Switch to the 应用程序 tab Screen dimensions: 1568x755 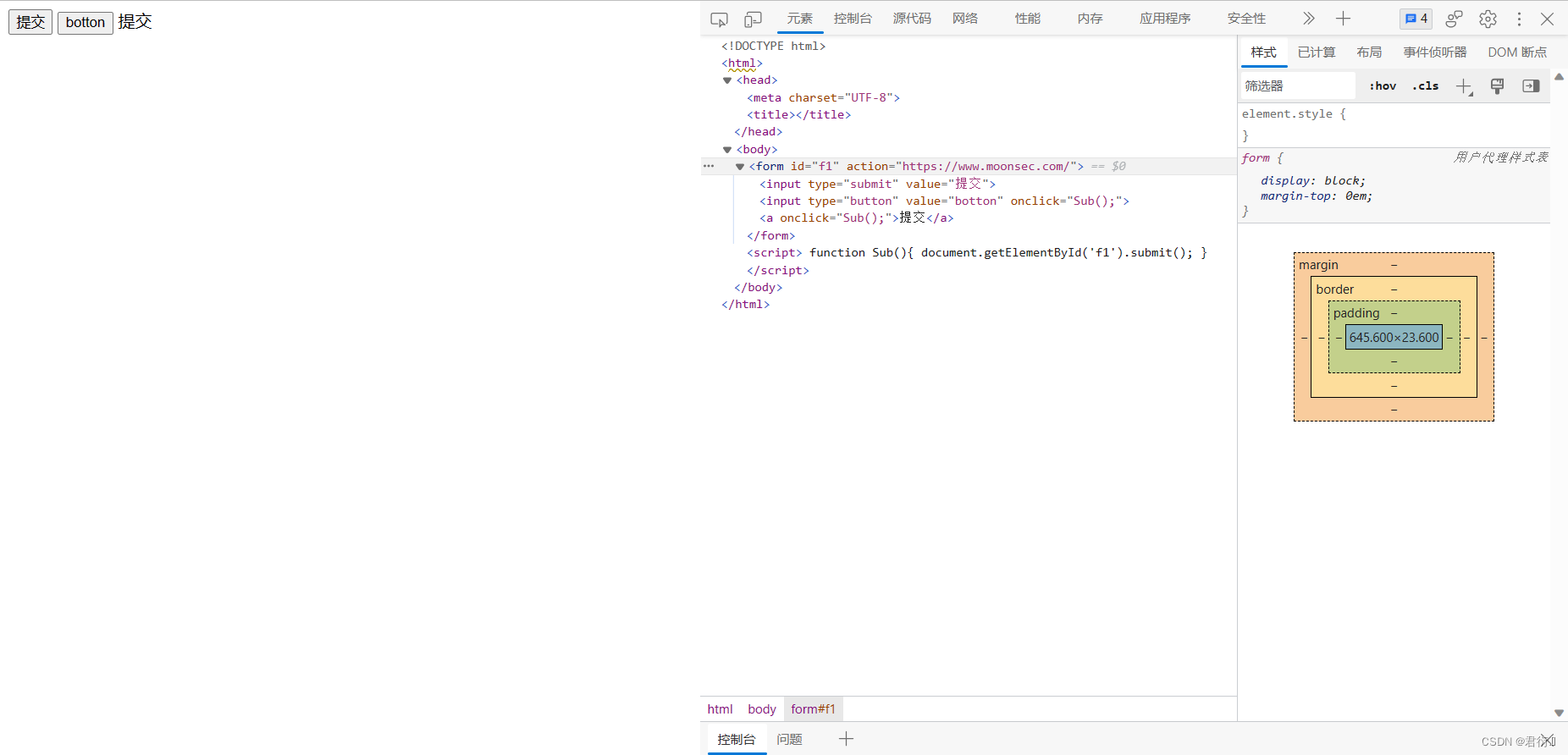pyautogui.click(x=1165, y=19)
